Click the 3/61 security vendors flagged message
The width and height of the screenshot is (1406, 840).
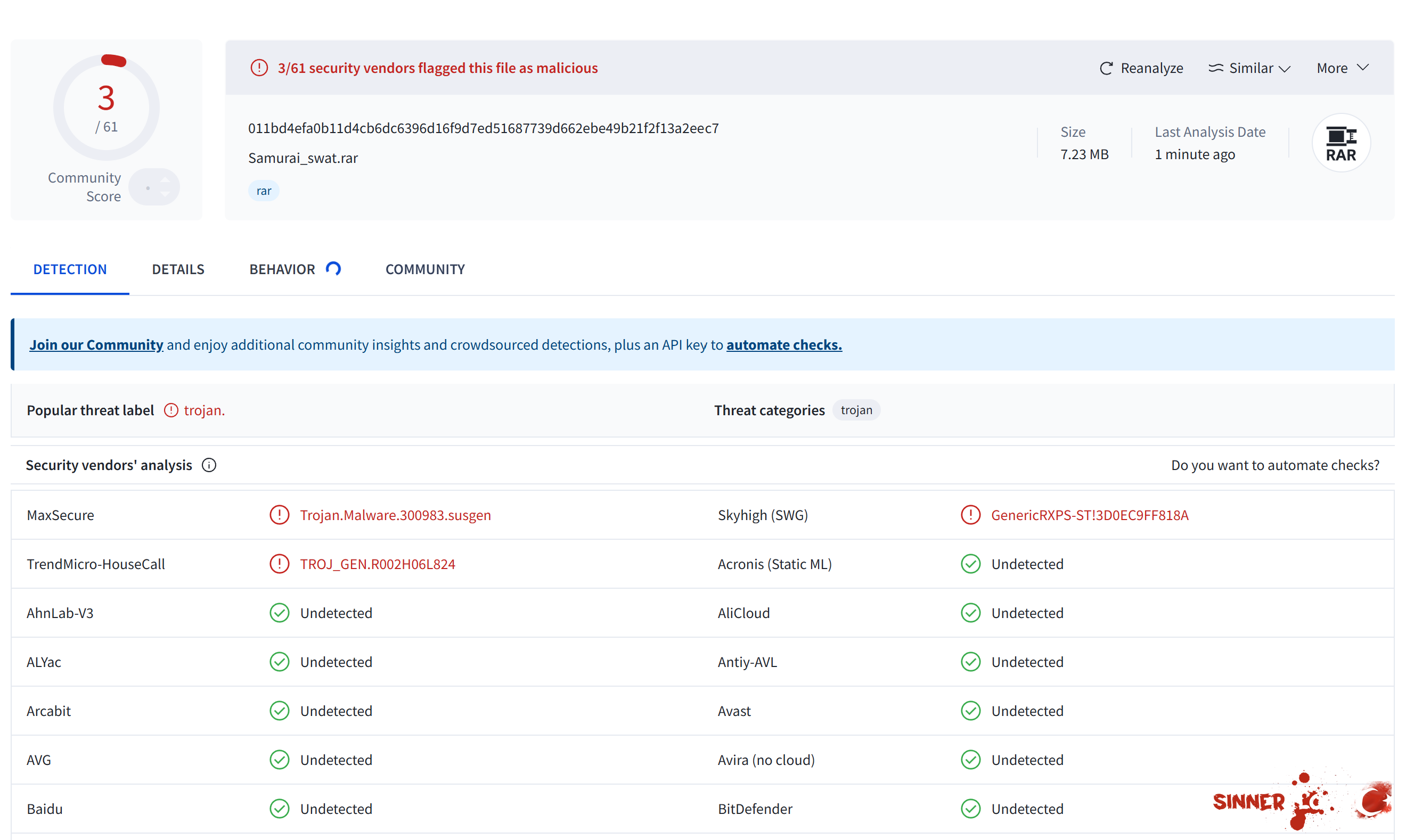point(437,68)
